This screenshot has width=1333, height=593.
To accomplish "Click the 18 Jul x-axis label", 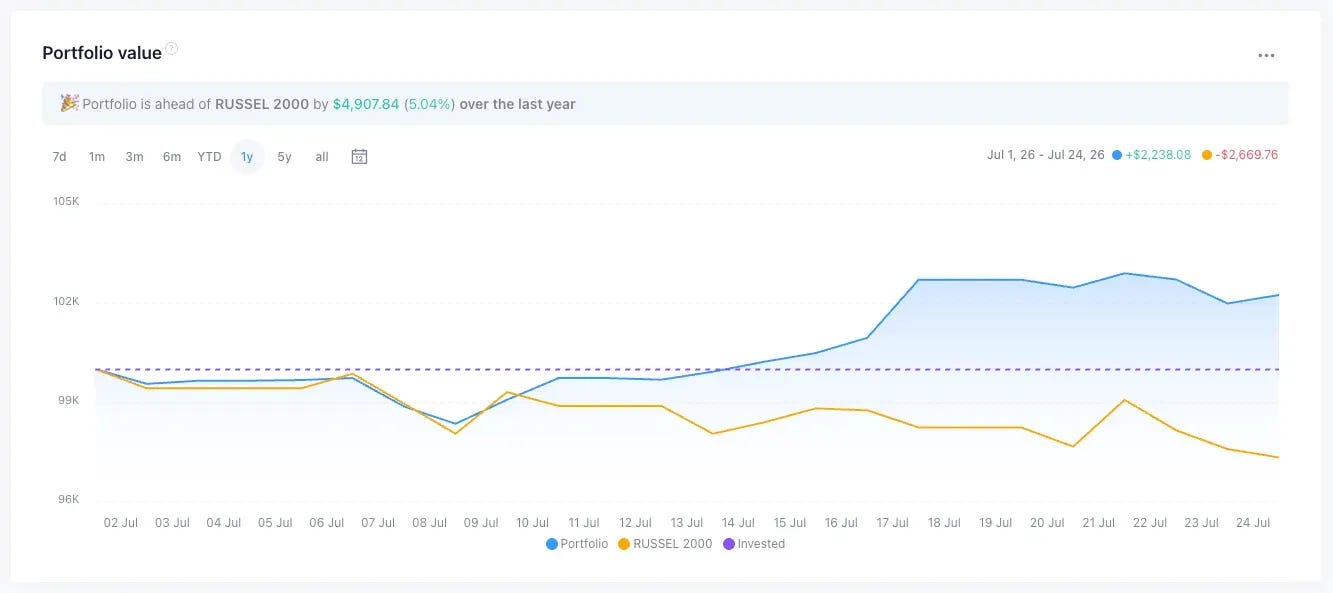I will [x=944, y=523].
